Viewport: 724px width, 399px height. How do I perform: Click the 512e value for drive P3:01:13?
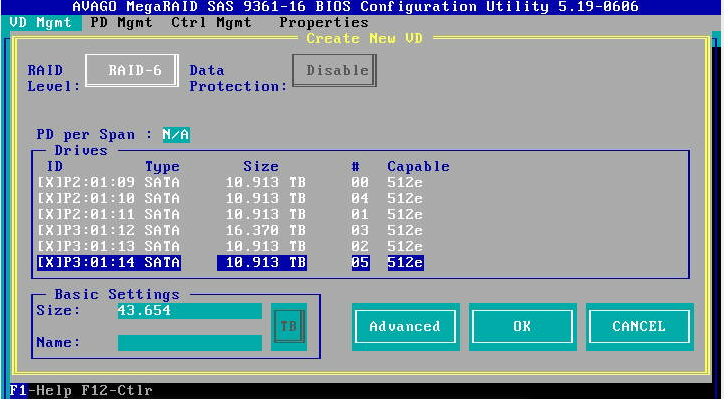point(405,246)
